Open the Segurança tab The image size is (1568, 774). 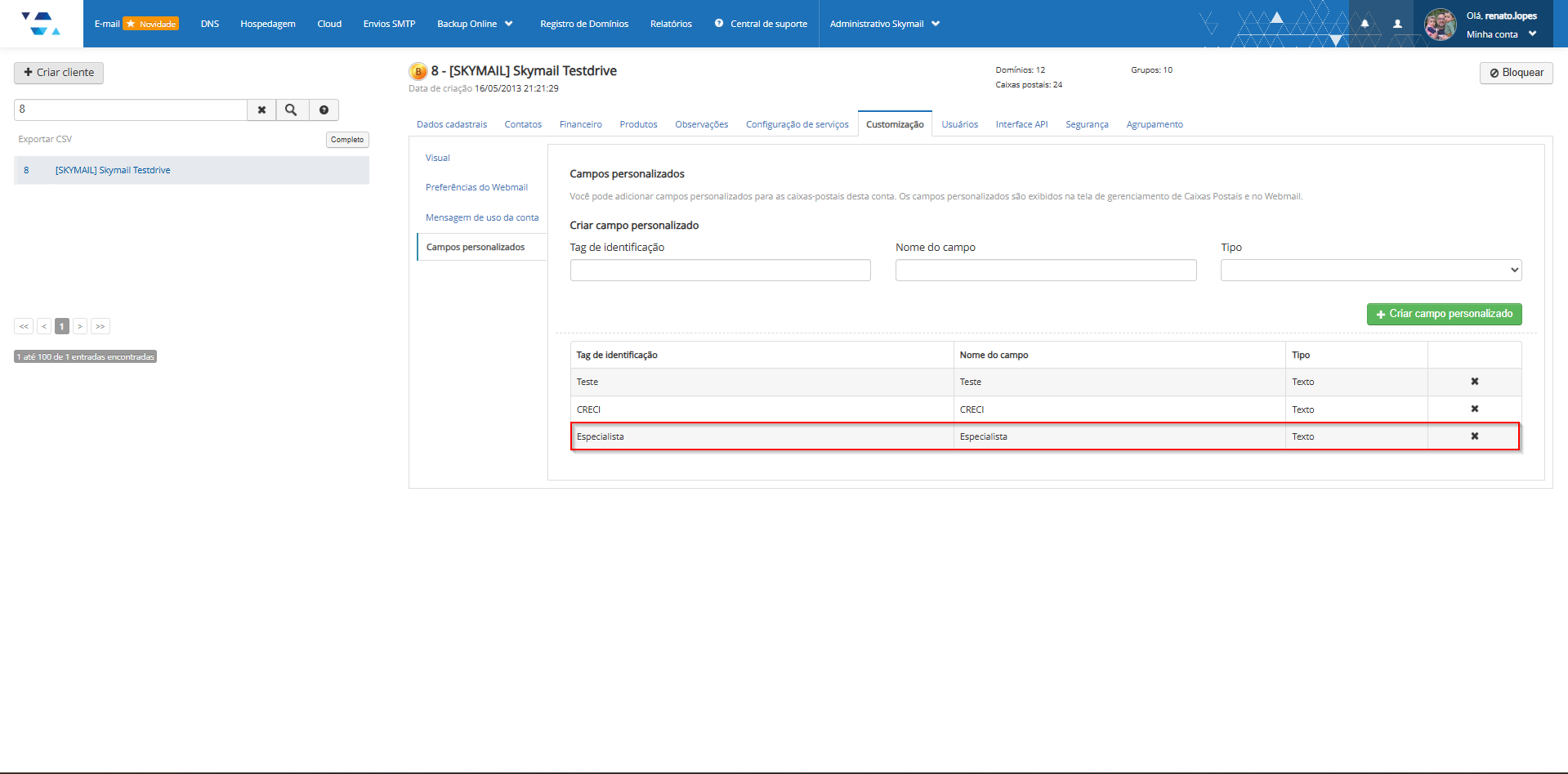[x=1087, y=124]
